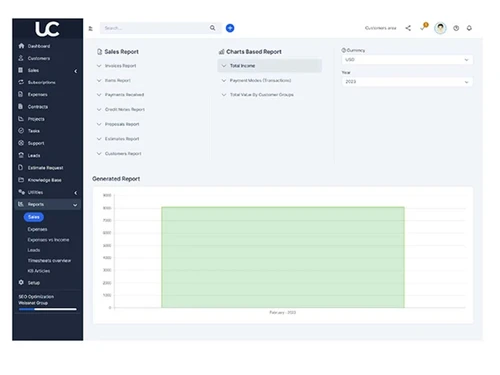Screen dimensions: 500x375
Task: Open Estimates Report link
Action: (122, 139)
